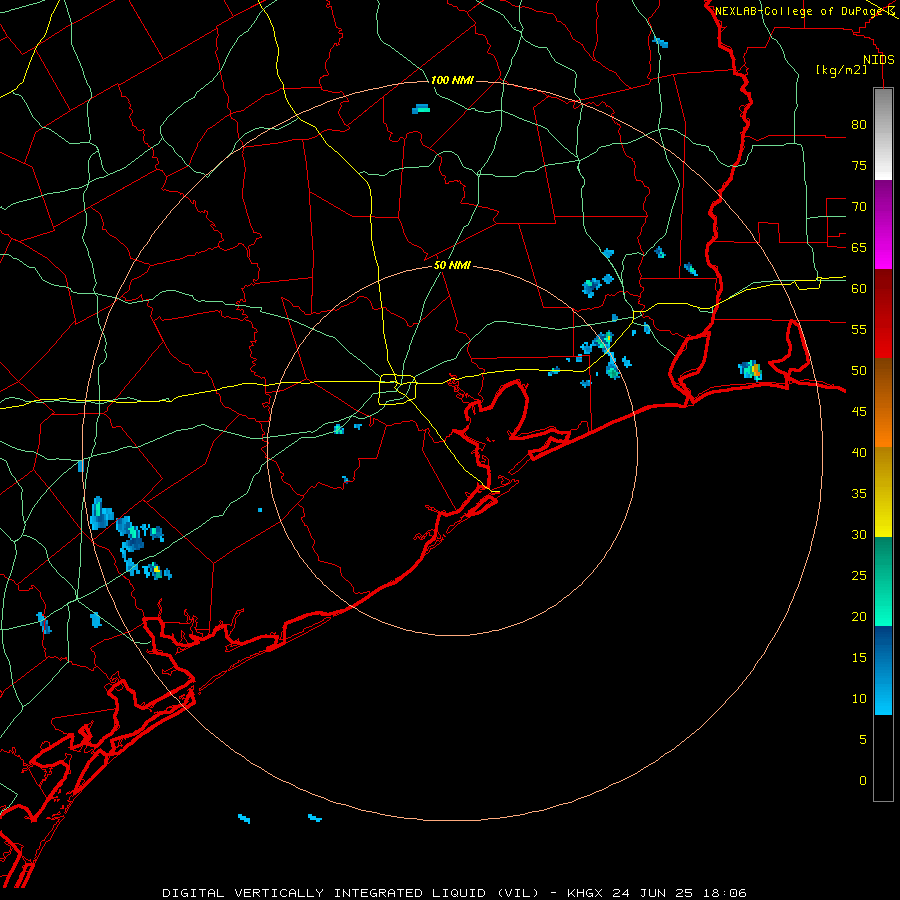900x900 pixels.
Task: Click the "KHGX" station identifier in caption
Action: tap(585, 893)
